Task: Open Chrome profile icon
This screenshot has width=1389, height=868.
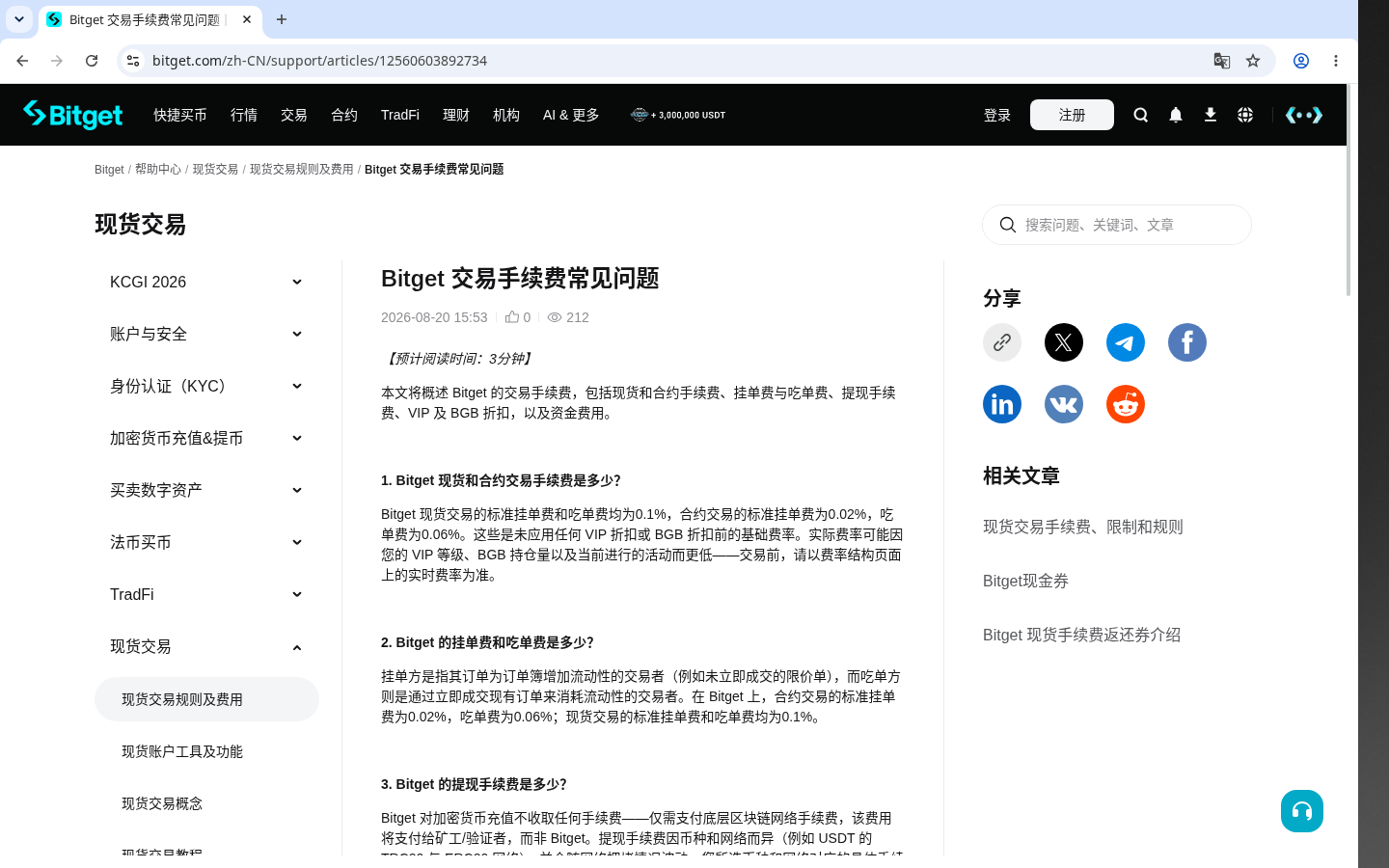Action: point(1301,61)
